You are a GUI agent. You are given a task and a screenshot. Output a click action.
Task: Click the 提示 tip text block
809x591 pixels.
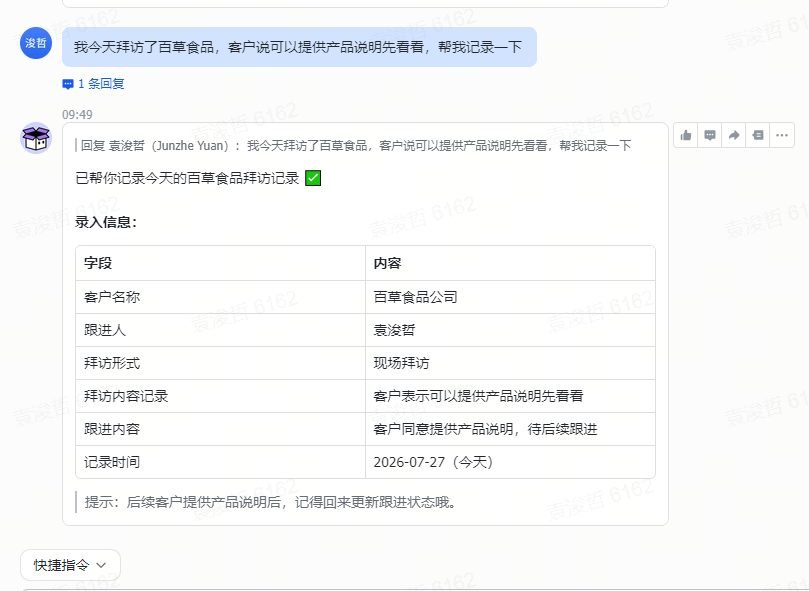click(270, 502)
